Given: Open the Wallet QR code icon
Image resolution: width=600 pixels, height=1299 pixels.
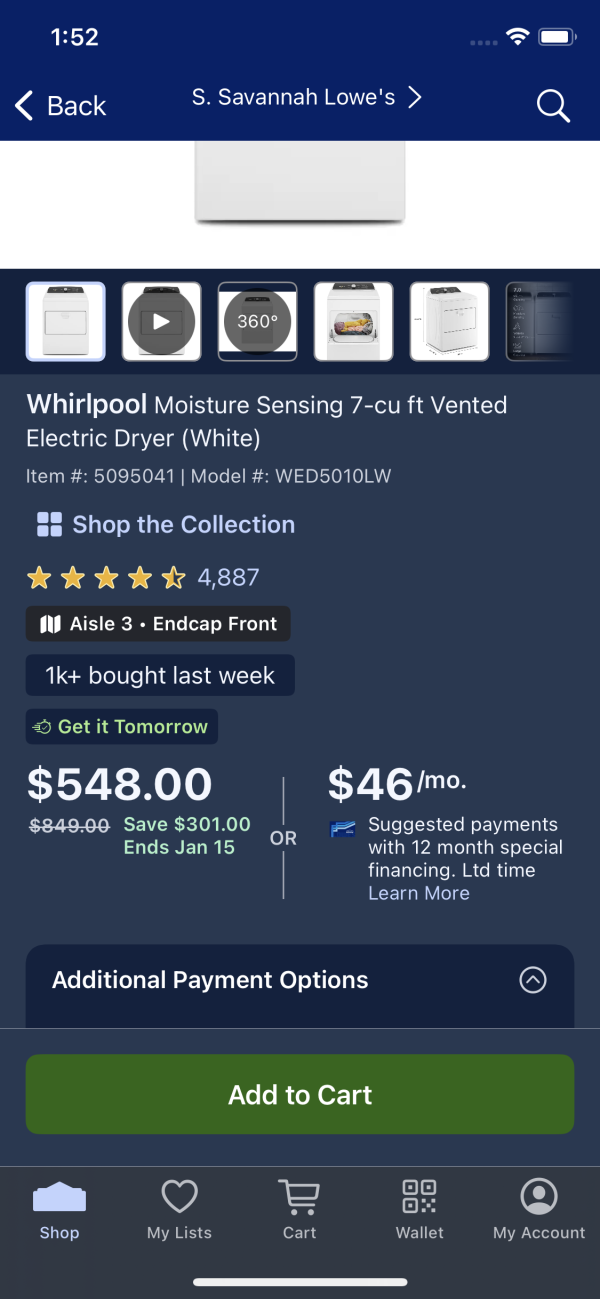Looking at the screenshot, I should (x=419, y=1196).
